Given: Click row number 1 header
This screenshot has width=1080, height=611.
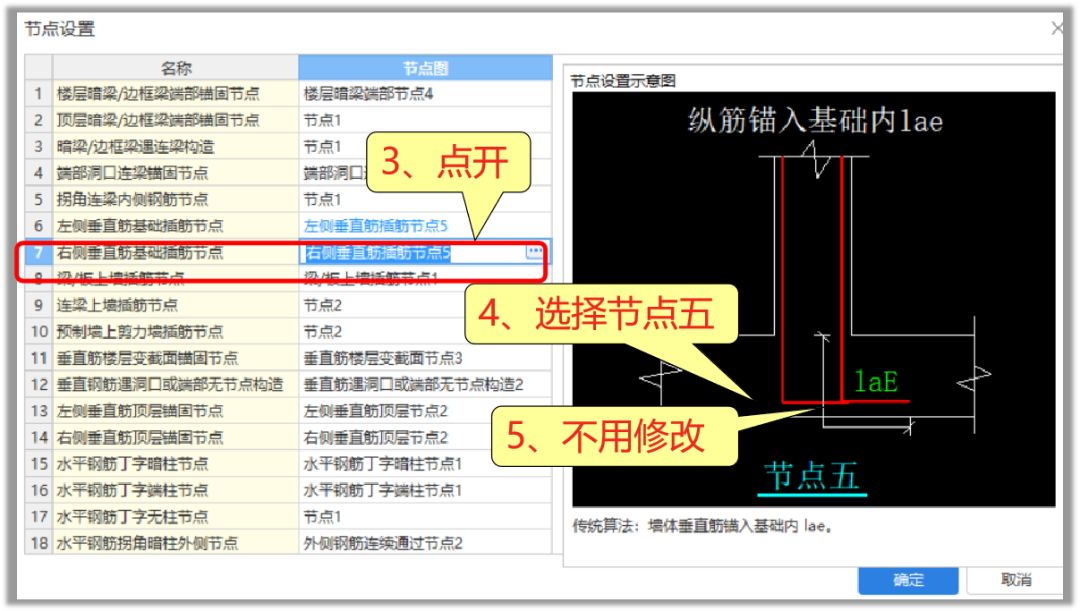Looking at the screenshot, I should pos(39,94).
